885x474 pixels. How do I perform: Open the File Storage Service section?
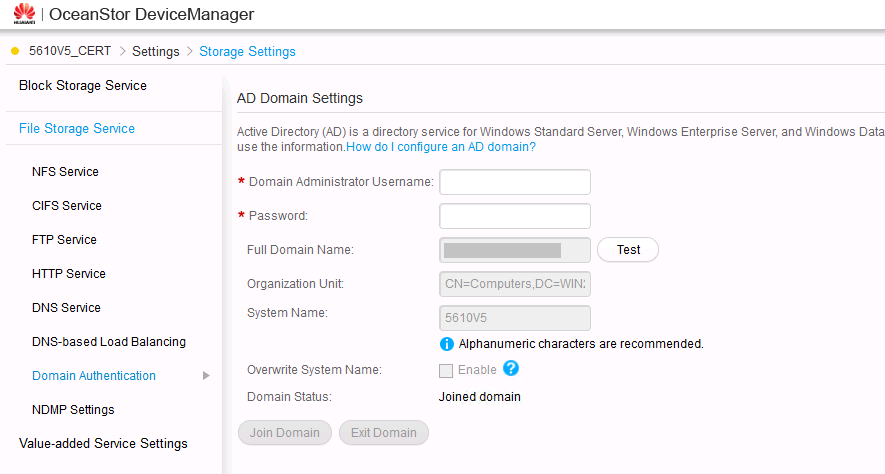pyautogui.click(x=77, y=128)
